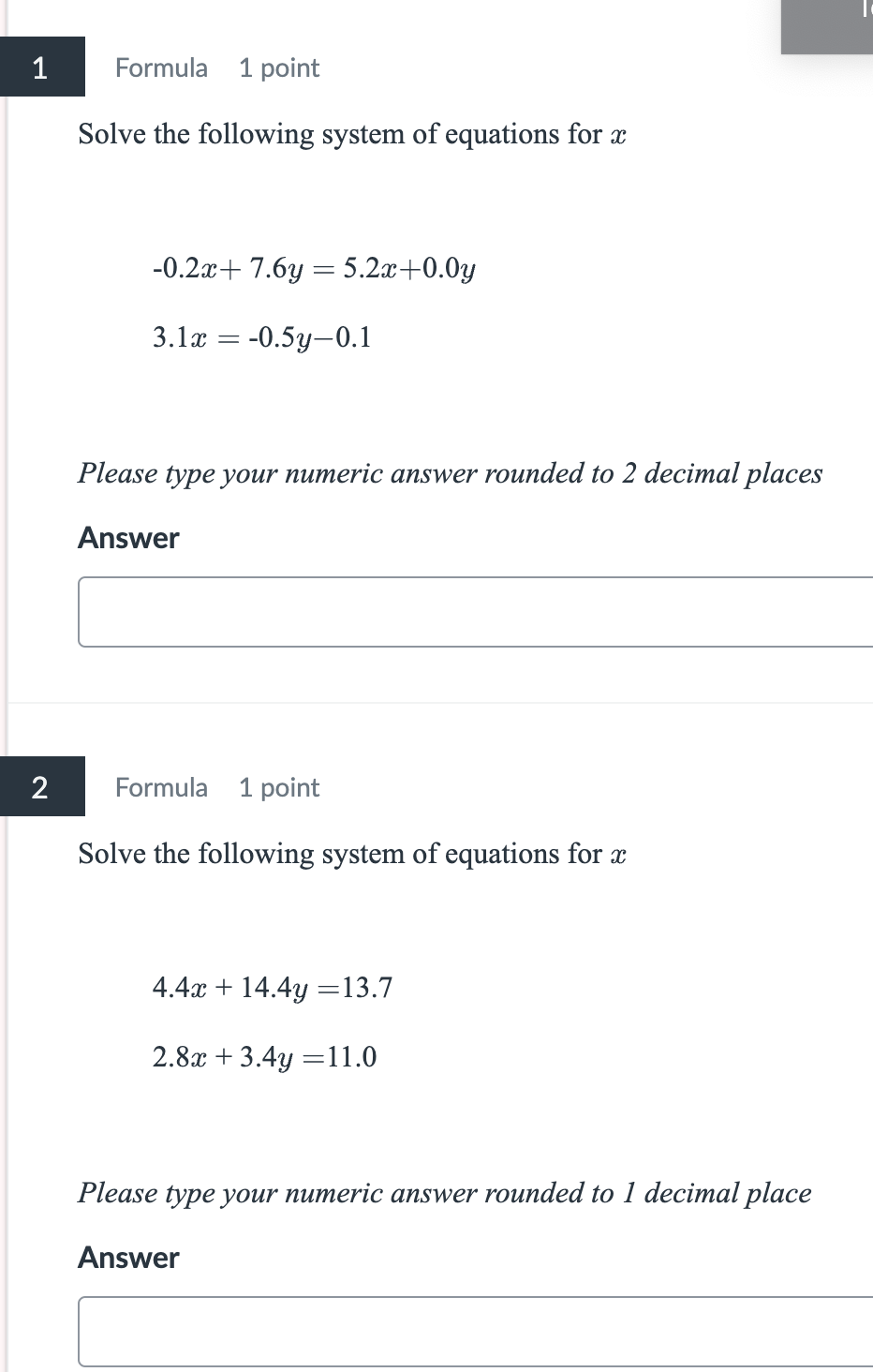Click the Formula label on Question 2
Viewport: 873px width, 1372px height.
pyautogui.click(x=160, y=787)
